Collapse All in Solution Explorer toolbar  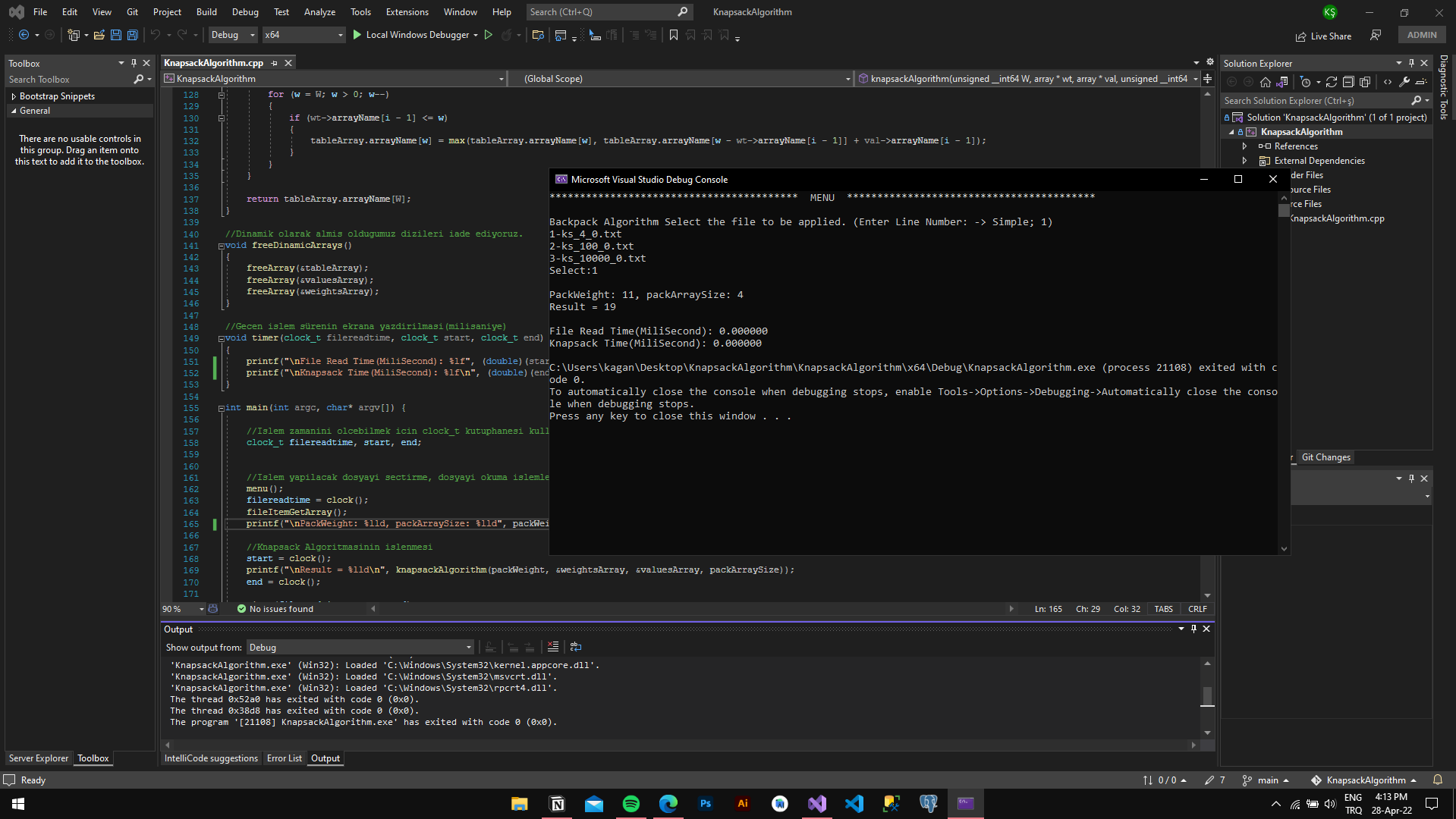[1348, 82]
